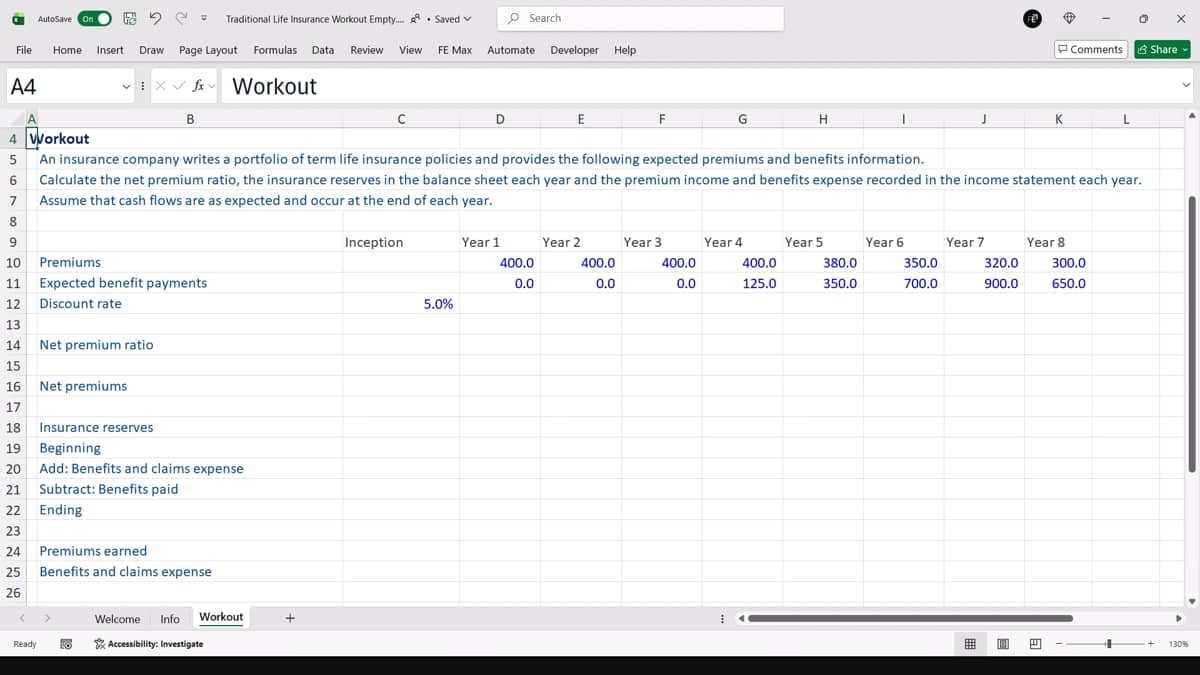Redo the last undone action
Screen dimensions: 1200x675
tap(181, 18)
